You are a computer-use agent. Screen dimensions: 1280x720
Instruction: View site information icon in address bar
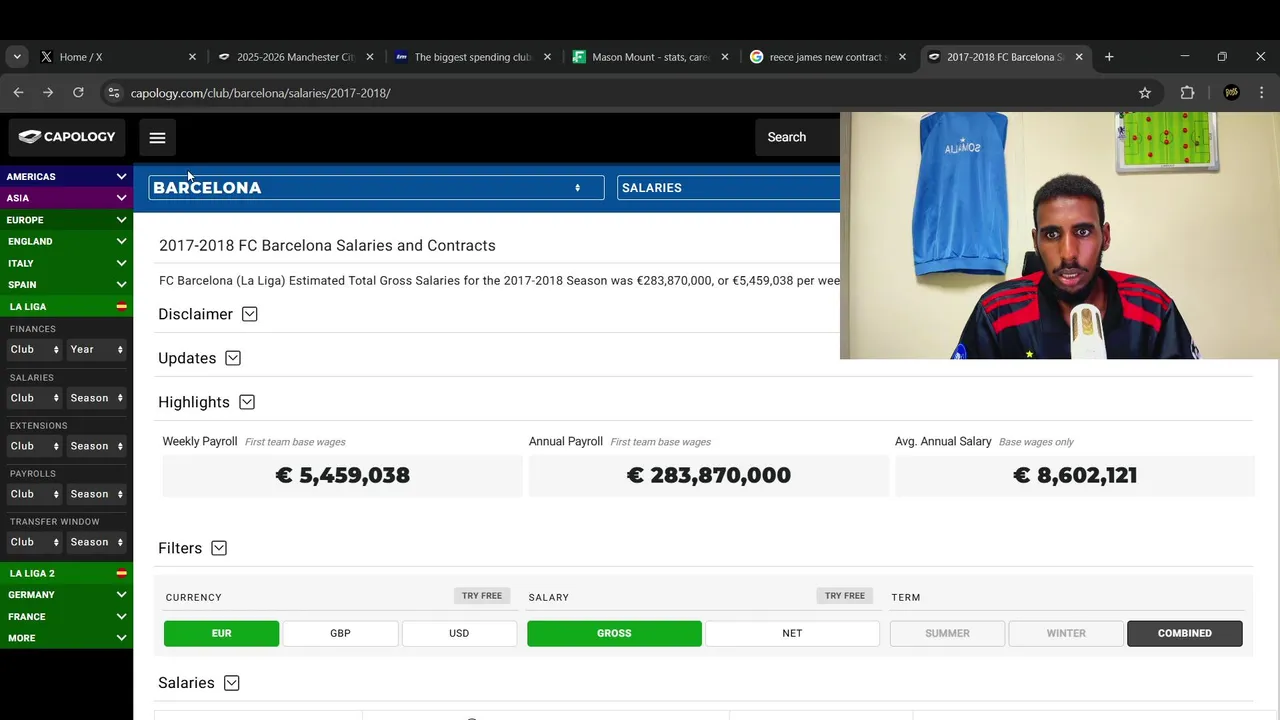tap(113, 93)
